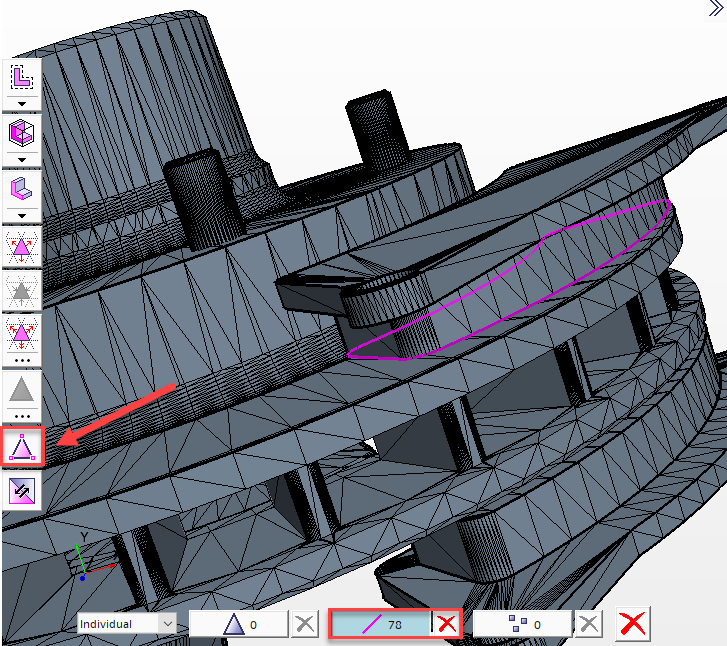Click the solid grey triangle icon
The image size is (727, 646).
[x=22, y=390]
